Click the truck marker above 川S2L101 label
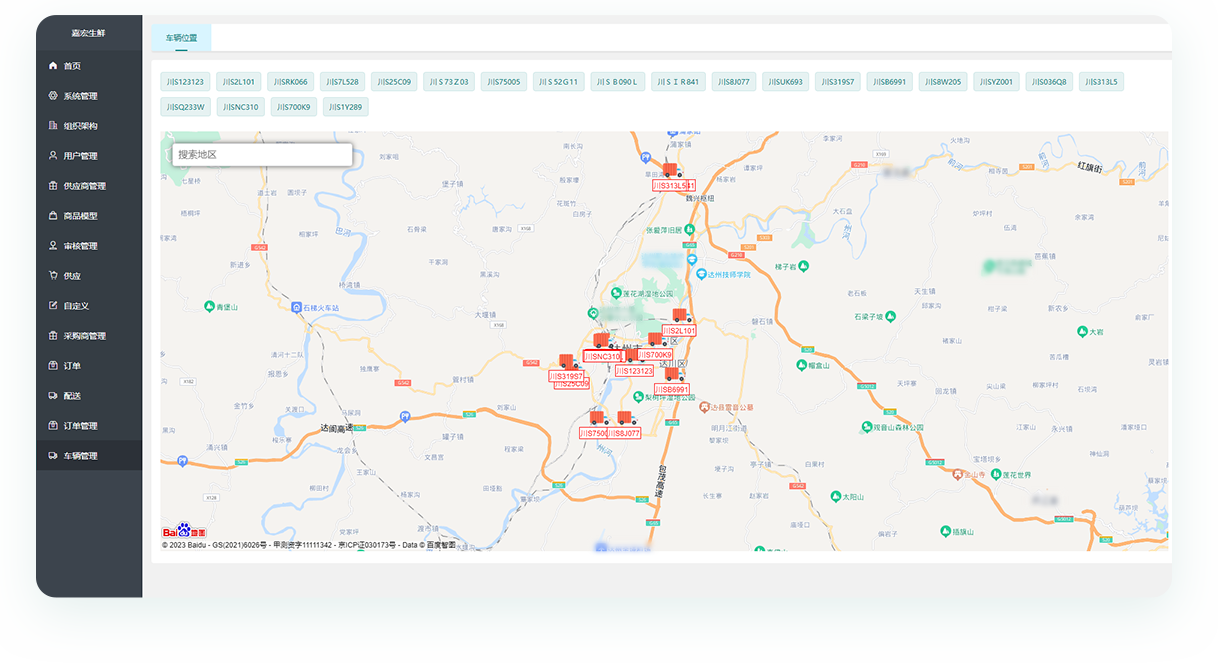 click(681, 316)
